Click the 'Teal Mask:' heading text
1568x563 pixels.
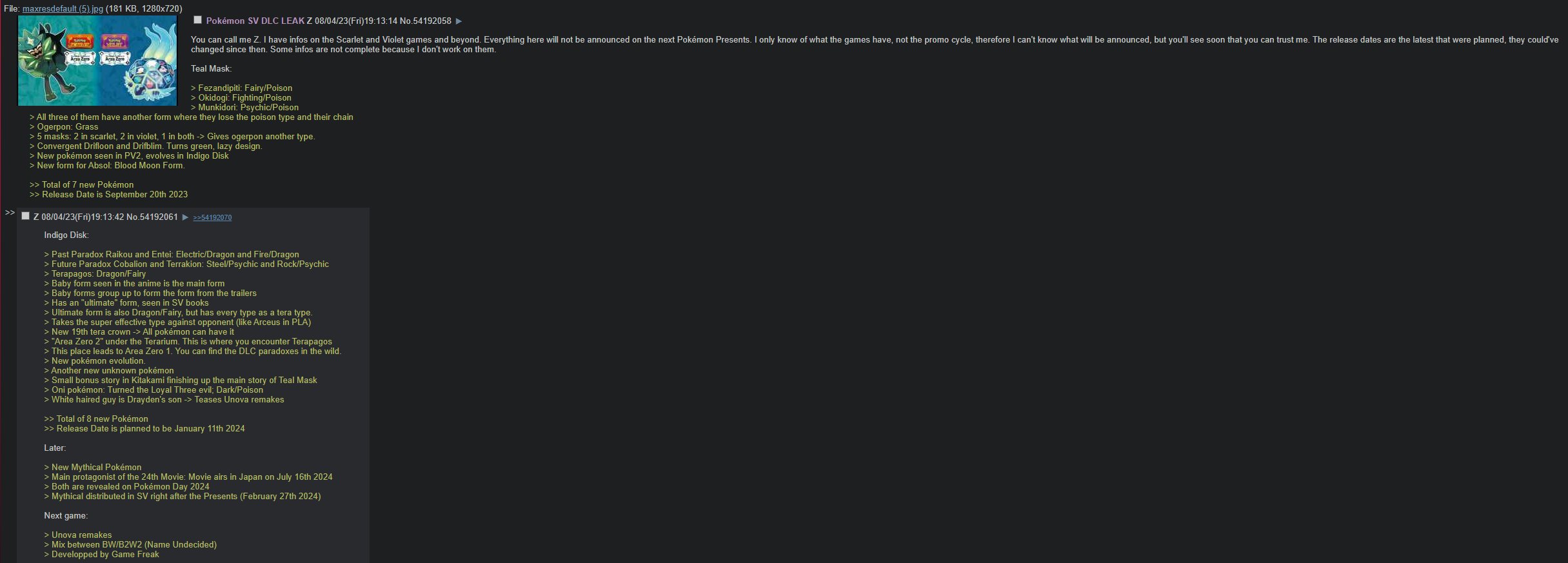point(211,68)
